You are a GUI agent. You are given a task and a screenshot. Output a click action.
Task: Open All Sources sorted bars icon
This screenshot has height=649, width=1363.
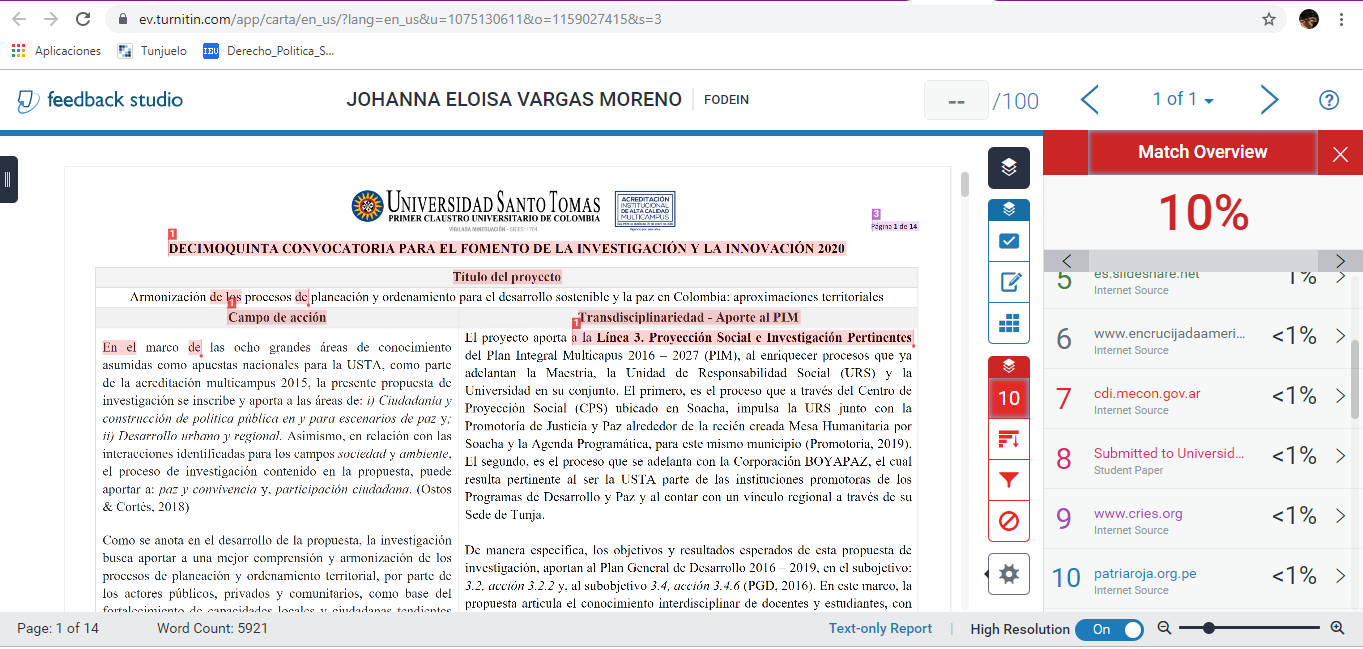(x=1009, y=439)
